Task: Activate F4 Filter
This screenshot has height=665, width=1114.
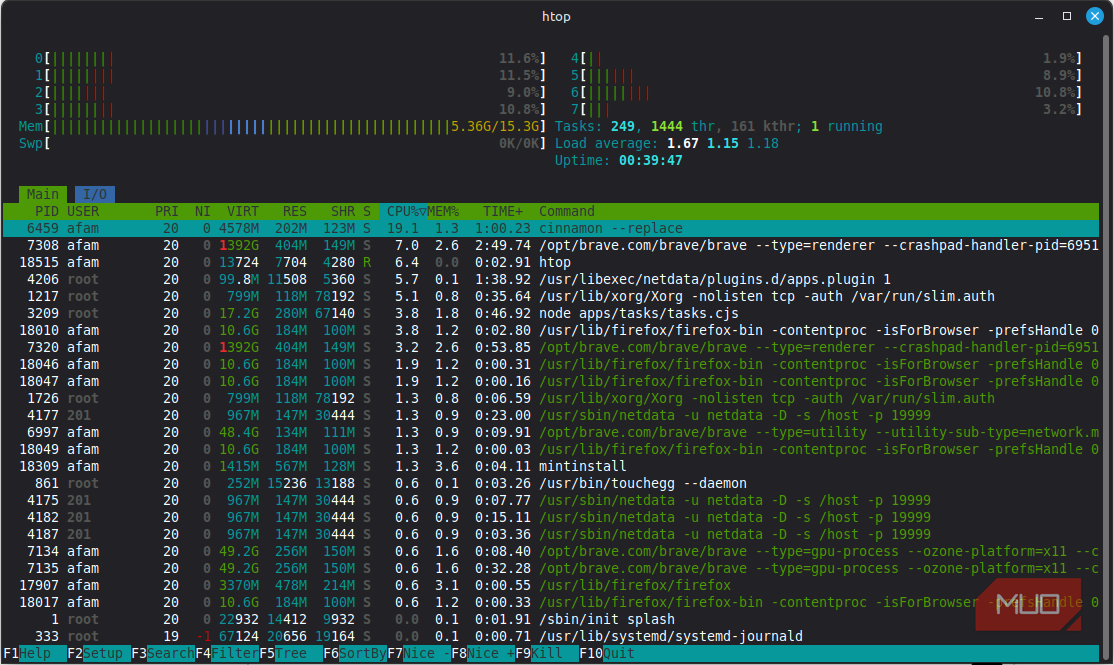Action: pyautogui.click(x=227, y=653)
